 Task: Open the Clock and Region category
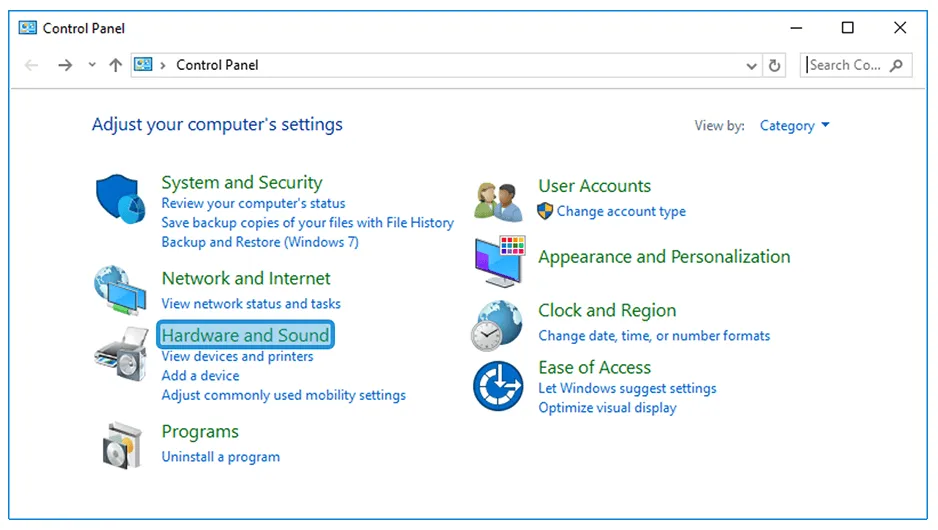tap(607, 310)
